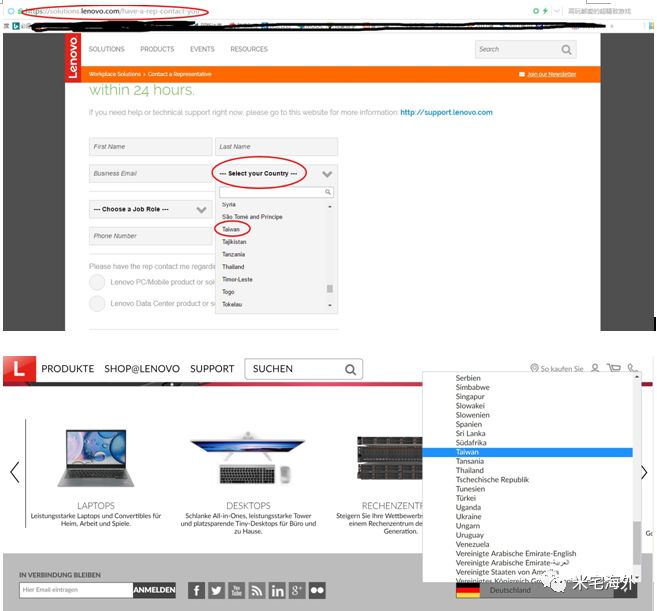The width and height of the screenshot is (657, 611).
Task: Click the Phone Number field
Action: point(150,236)
